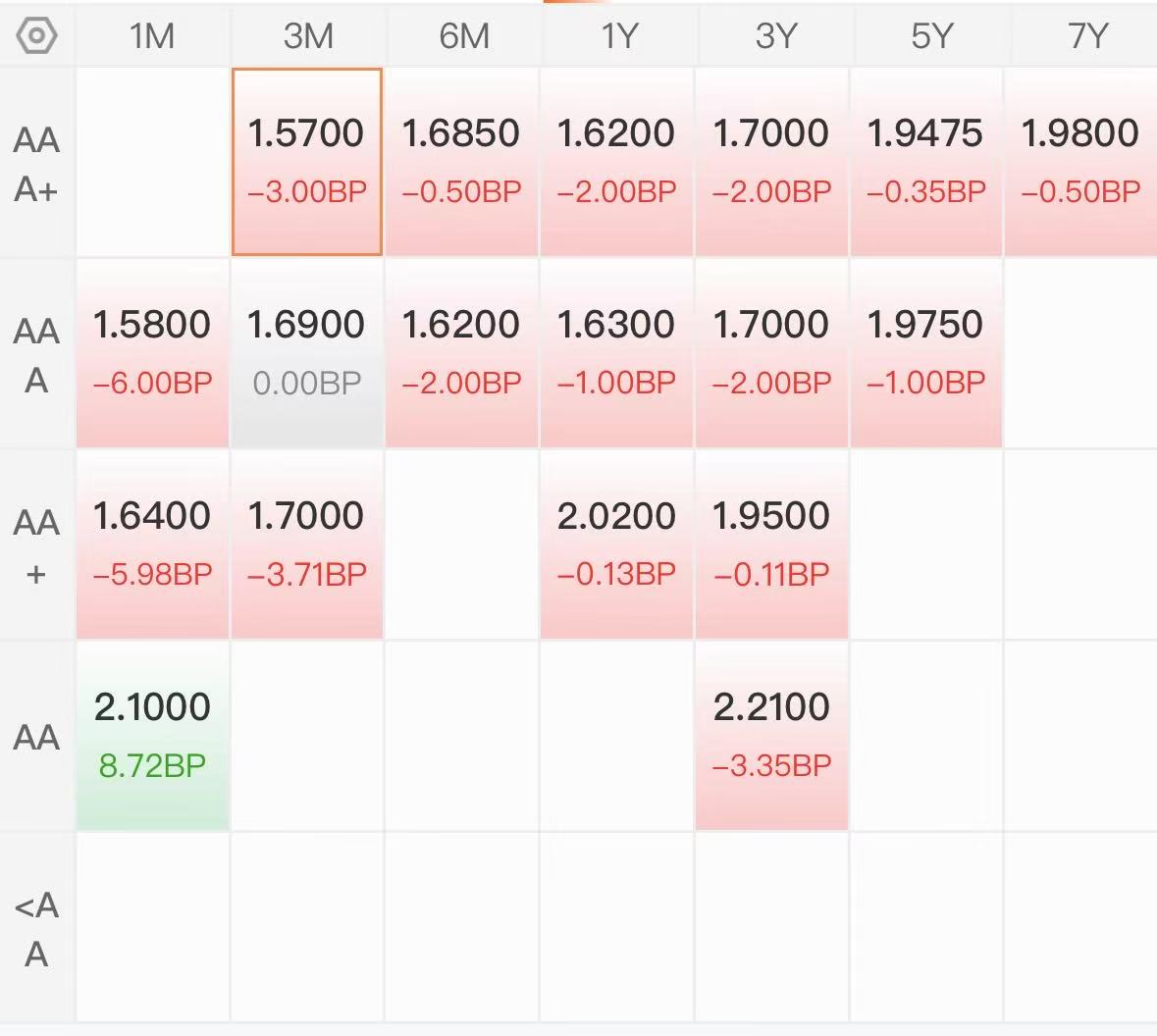Open the 1.9800 AAA+ 7Y cell
This screenshot has width=1157, height=1036.
(1081, 162)
